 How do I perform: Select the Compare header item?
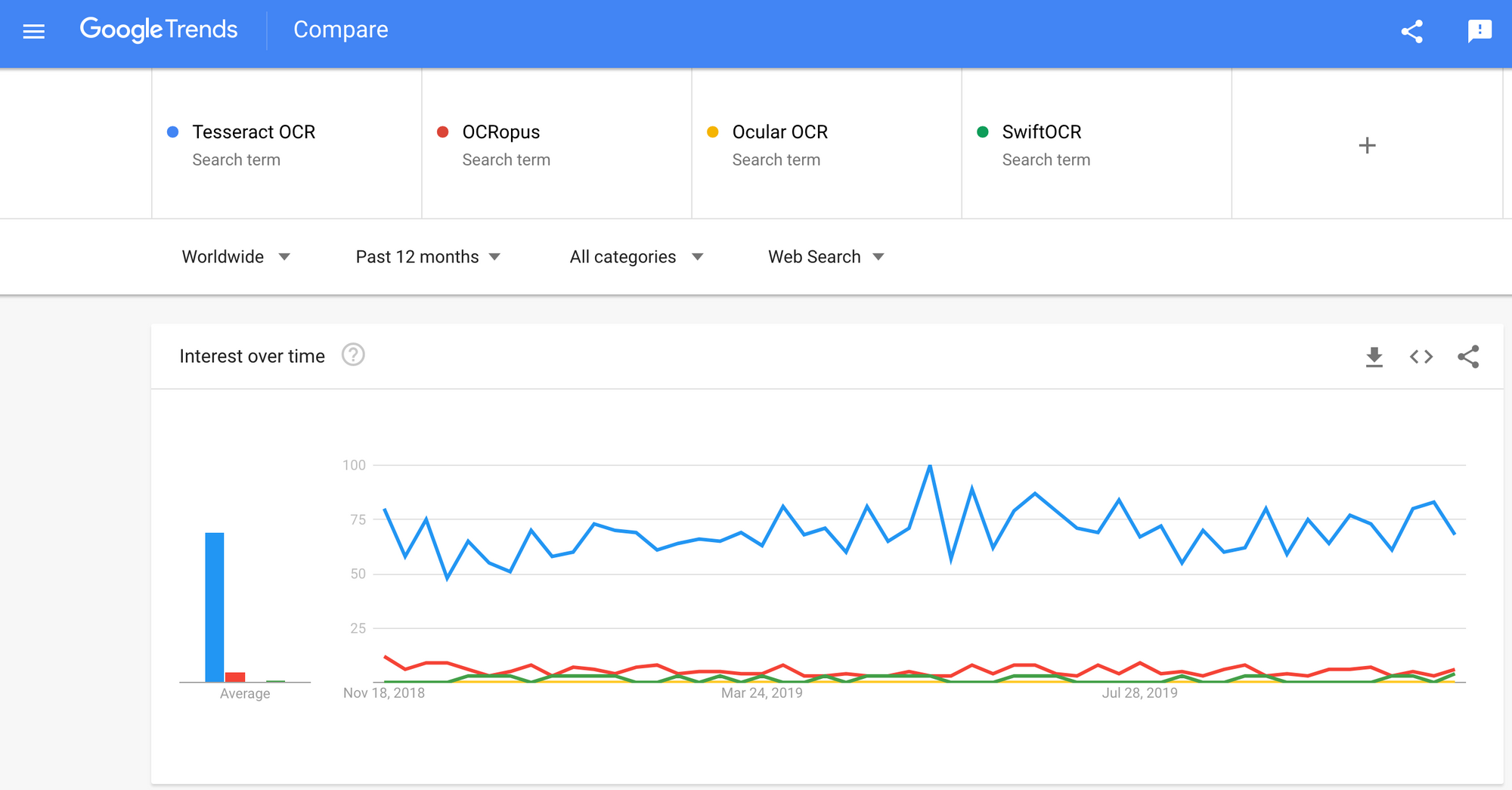(x=340, y=29)
